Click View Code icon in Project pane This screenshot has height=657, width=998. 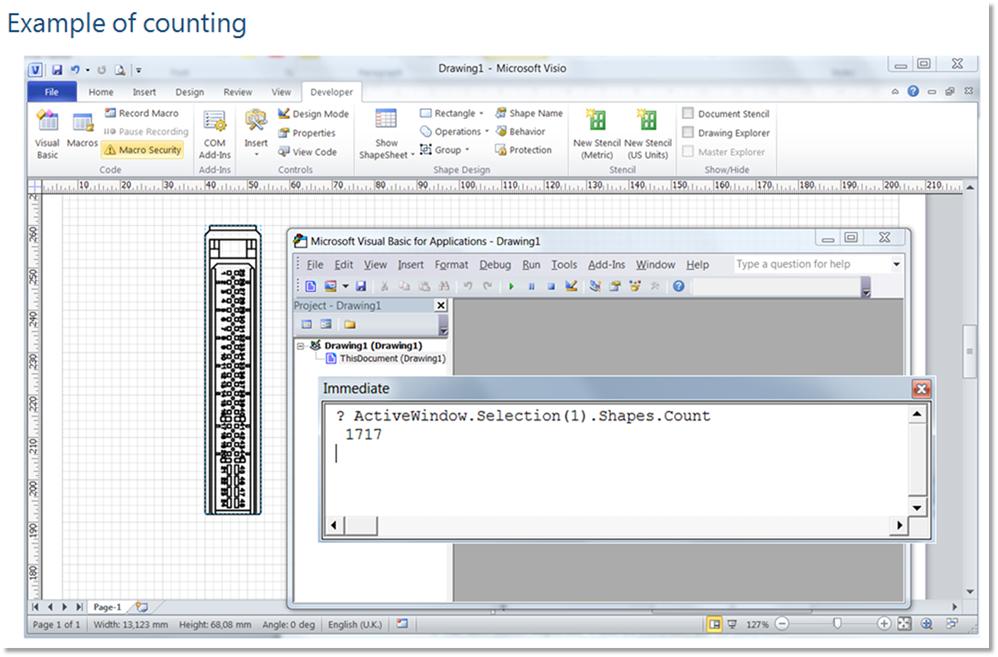[307, 325]
